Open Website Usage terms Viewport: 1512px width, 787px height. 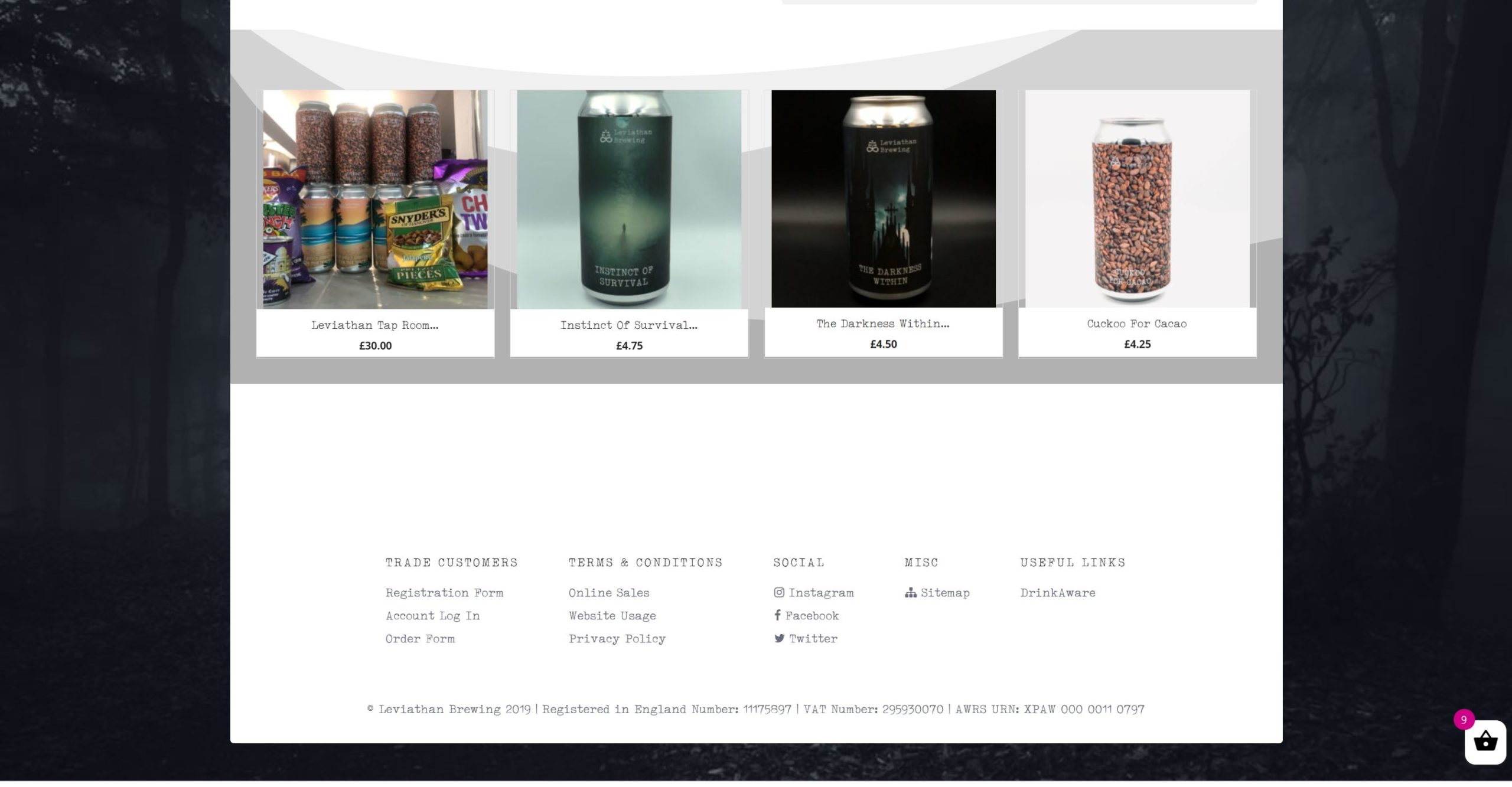(x=612, y=616)
